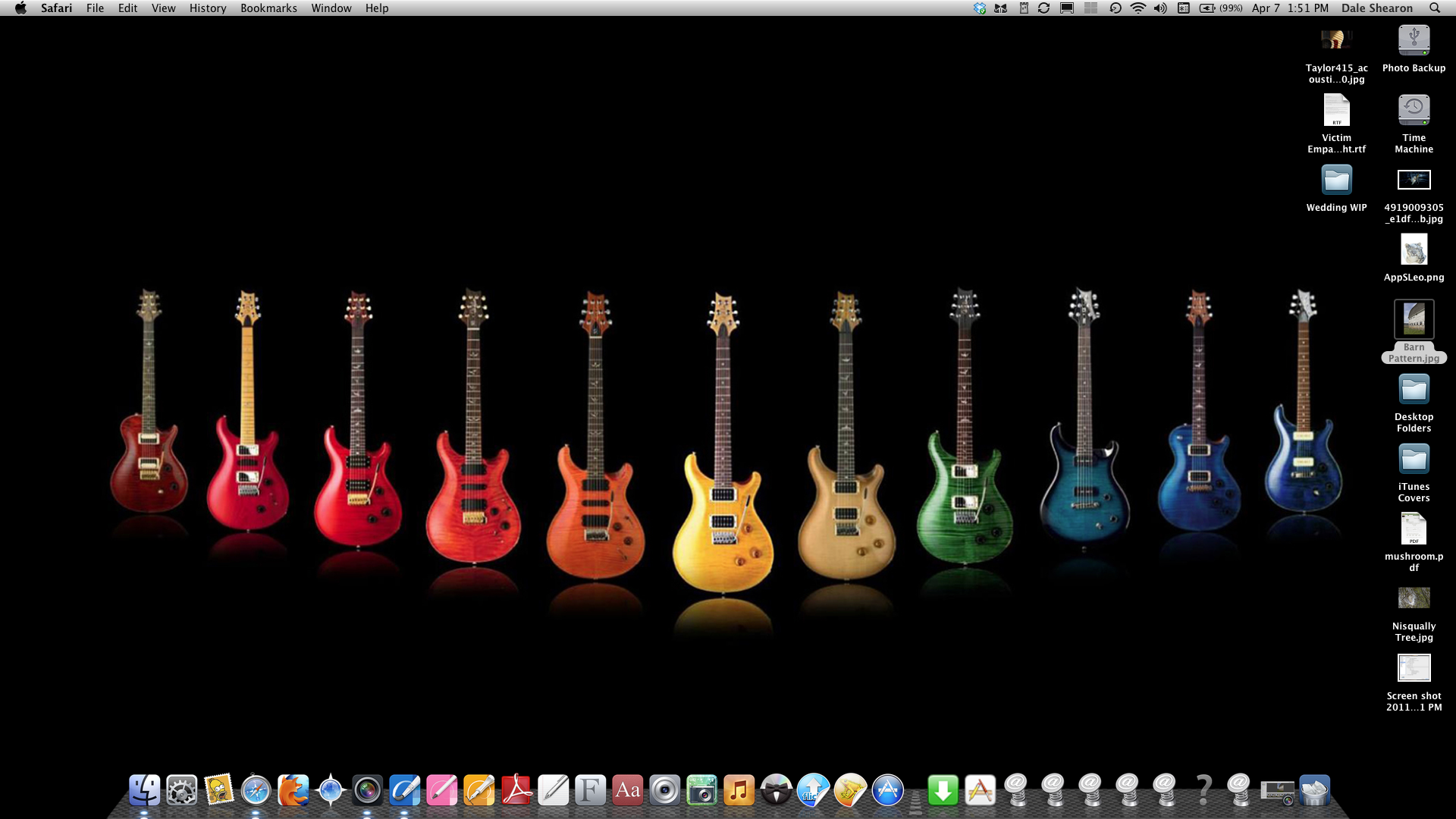
Task: Click the Spaces grid menu bar icon
Action: point(1090,8)
